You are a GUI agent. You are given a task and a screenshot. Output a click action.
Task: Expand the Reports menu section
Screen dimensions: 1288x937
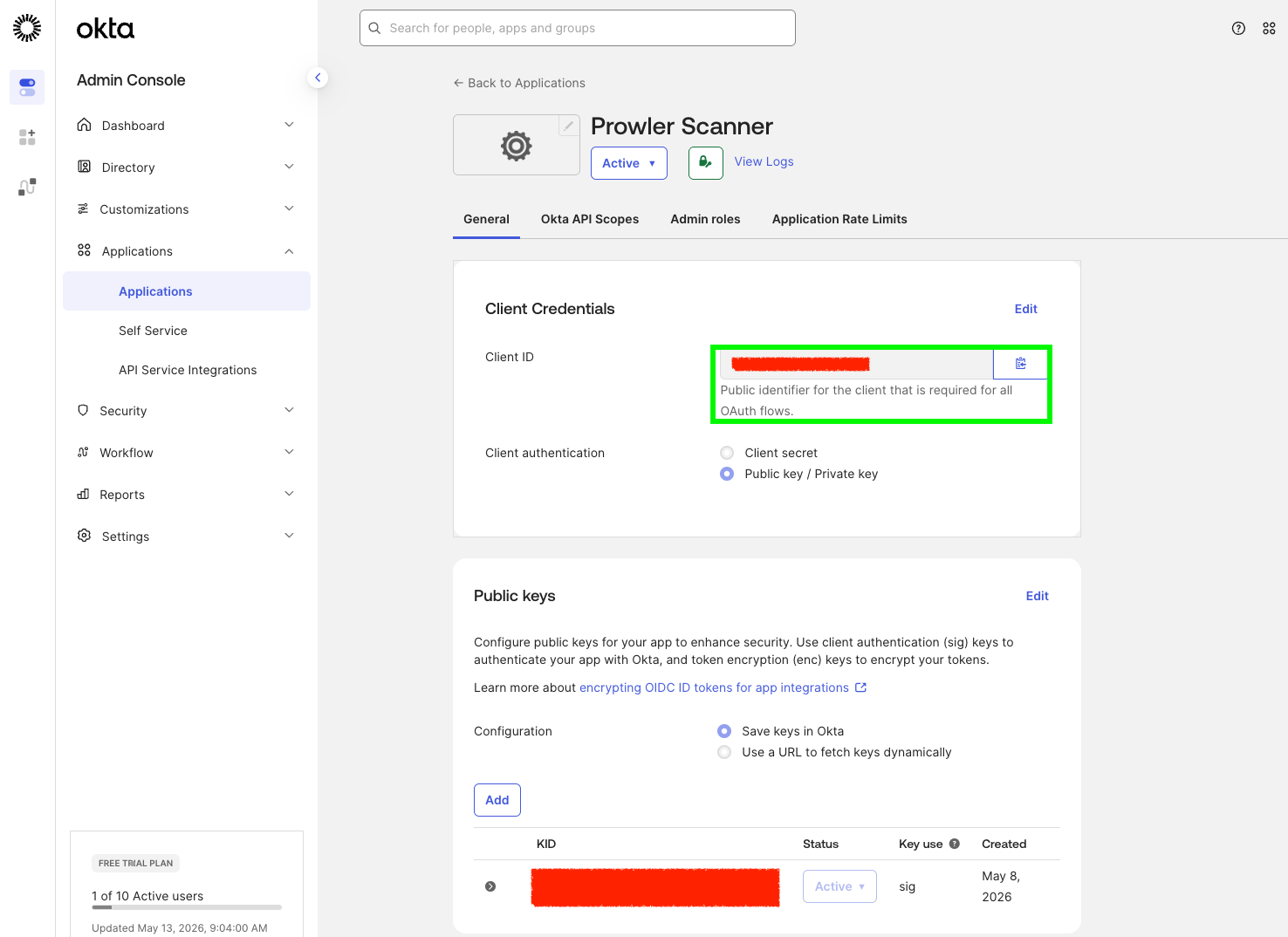pos(289,494)
